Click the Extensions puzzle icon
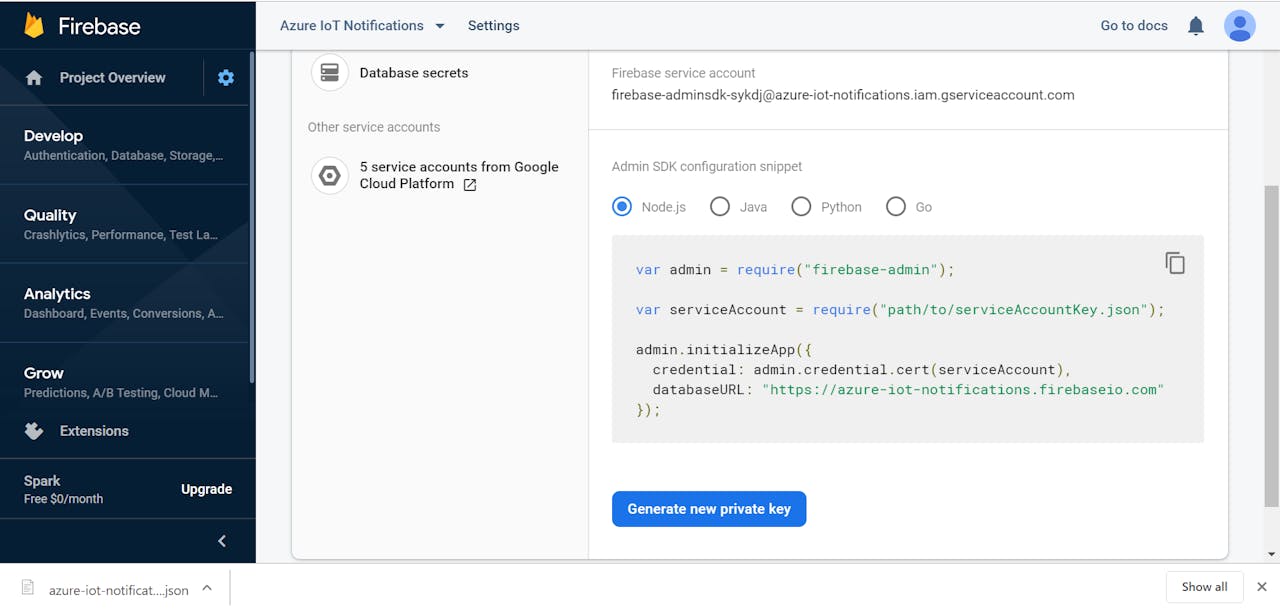 coord(34,431)
